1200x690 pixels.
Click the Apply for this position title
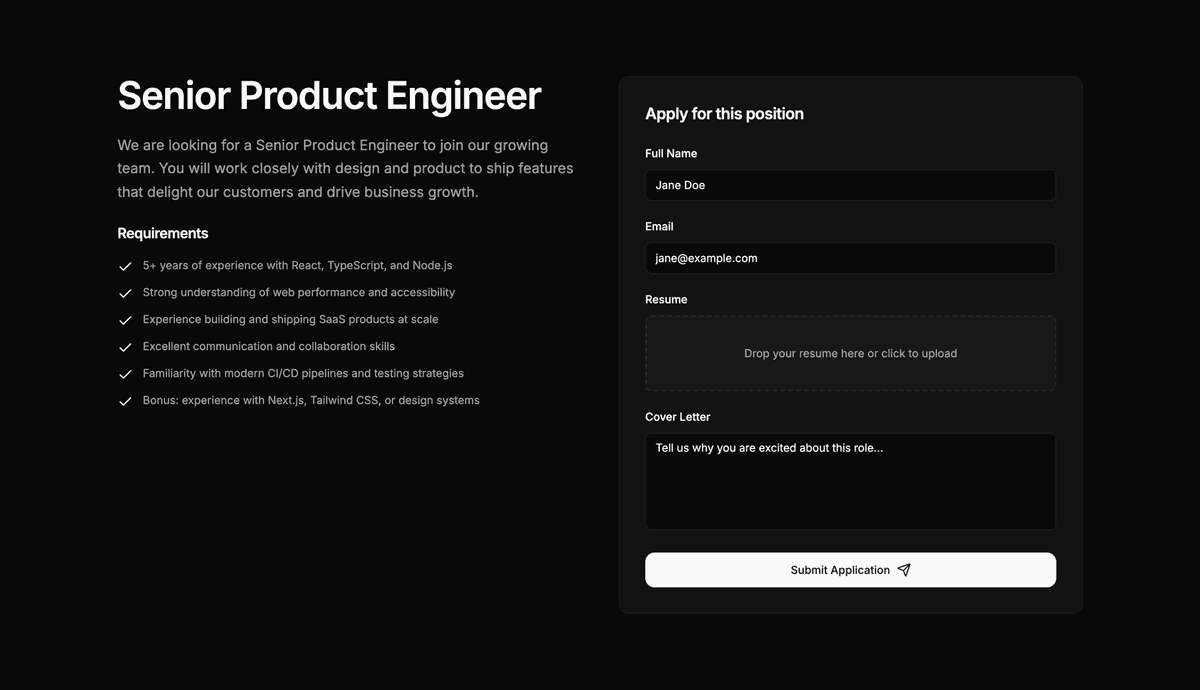724,114
